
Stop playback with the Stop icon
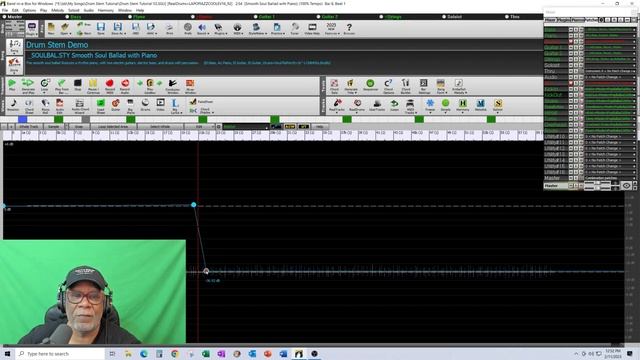point(78,85)
